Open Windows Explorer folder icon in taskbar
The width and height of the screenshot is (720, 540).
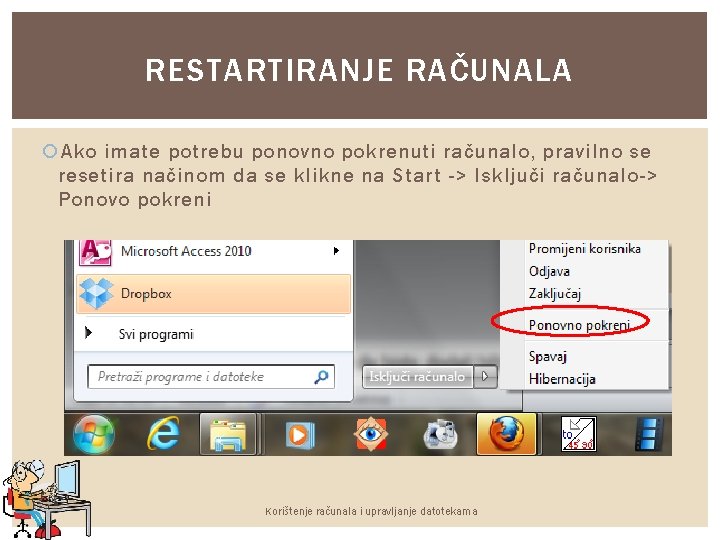click(228, 434)
